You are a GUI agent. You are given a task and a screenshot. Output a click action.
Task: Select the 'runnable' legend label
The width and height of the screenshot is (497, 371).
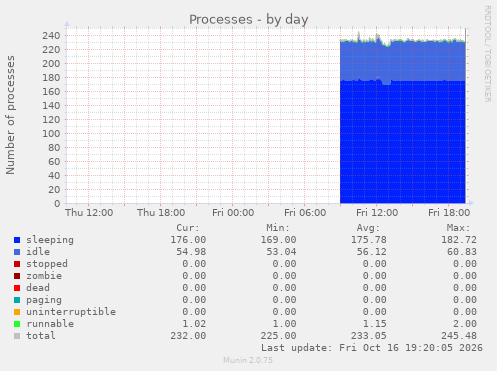pyautogui.click(x=50, y=324)
